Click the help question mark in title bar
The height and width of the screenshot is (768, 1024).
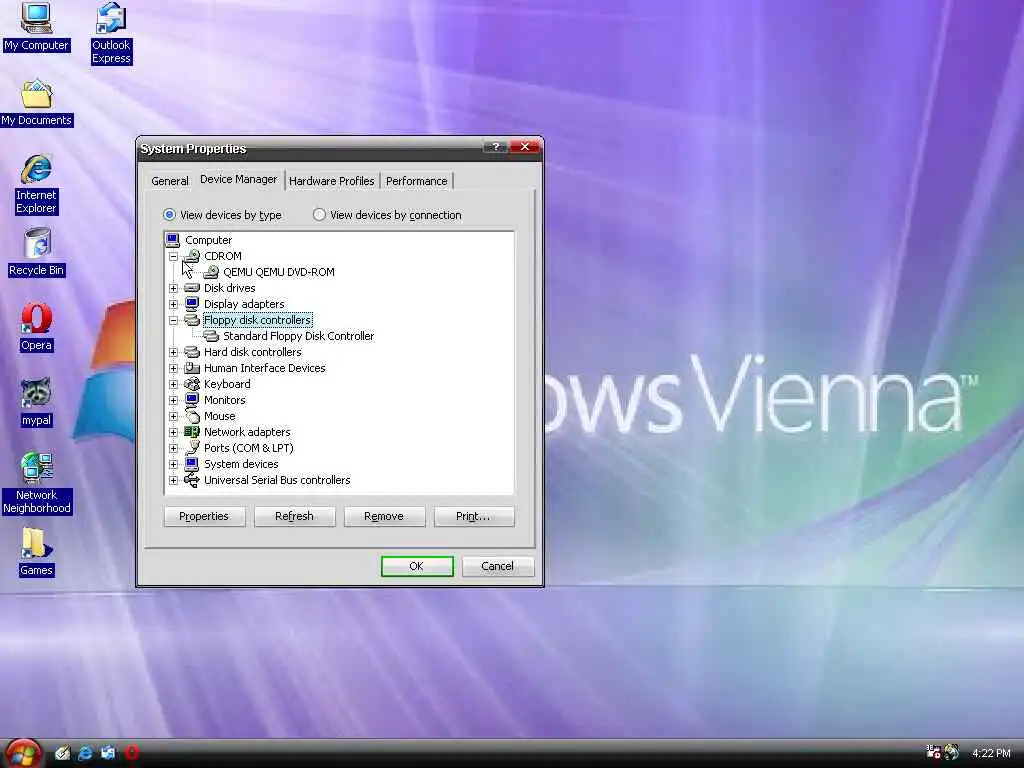[496, 147]
